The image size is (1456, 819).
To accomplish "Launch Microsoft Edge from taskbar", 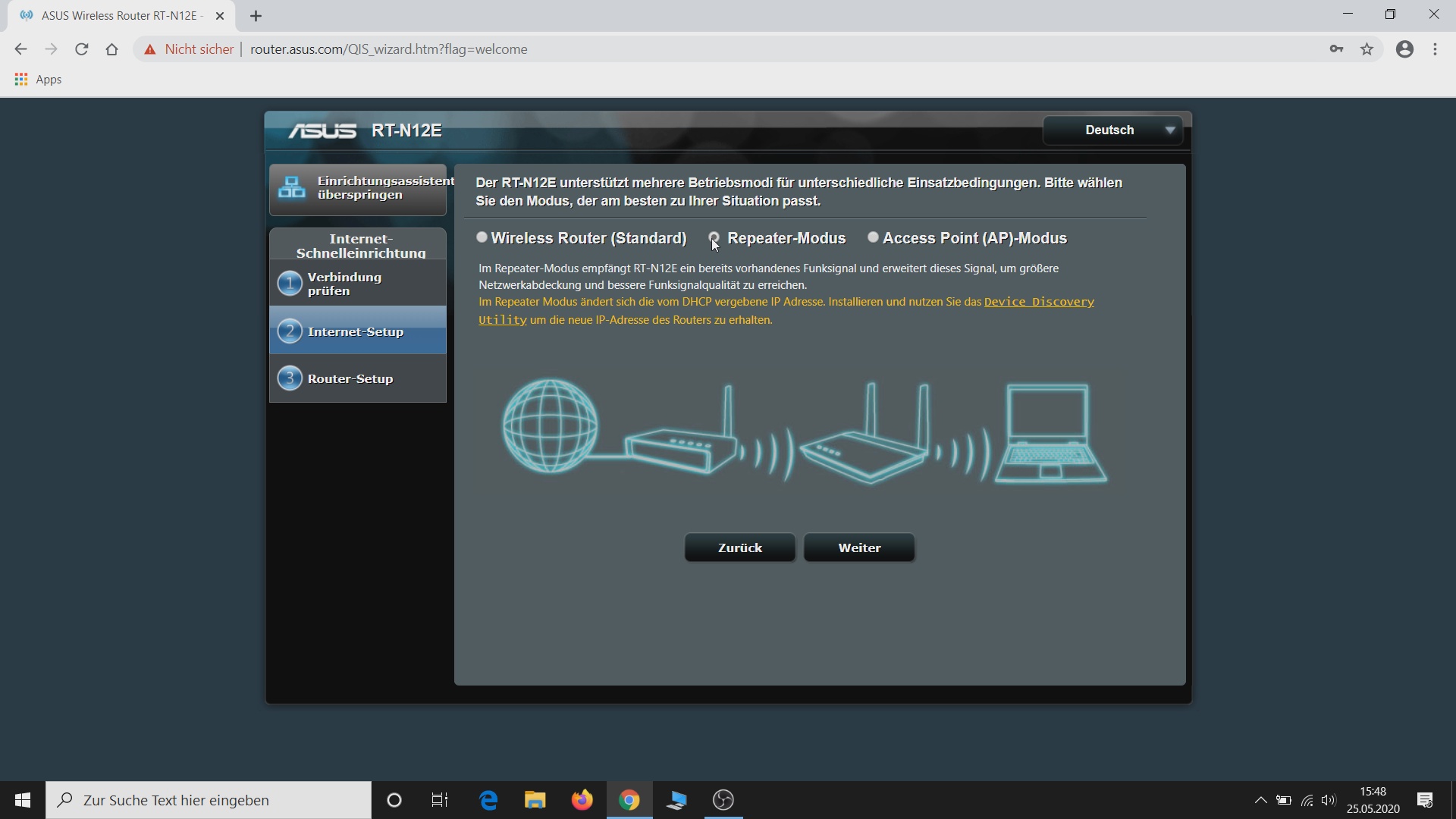I will [x=488, y=800].
